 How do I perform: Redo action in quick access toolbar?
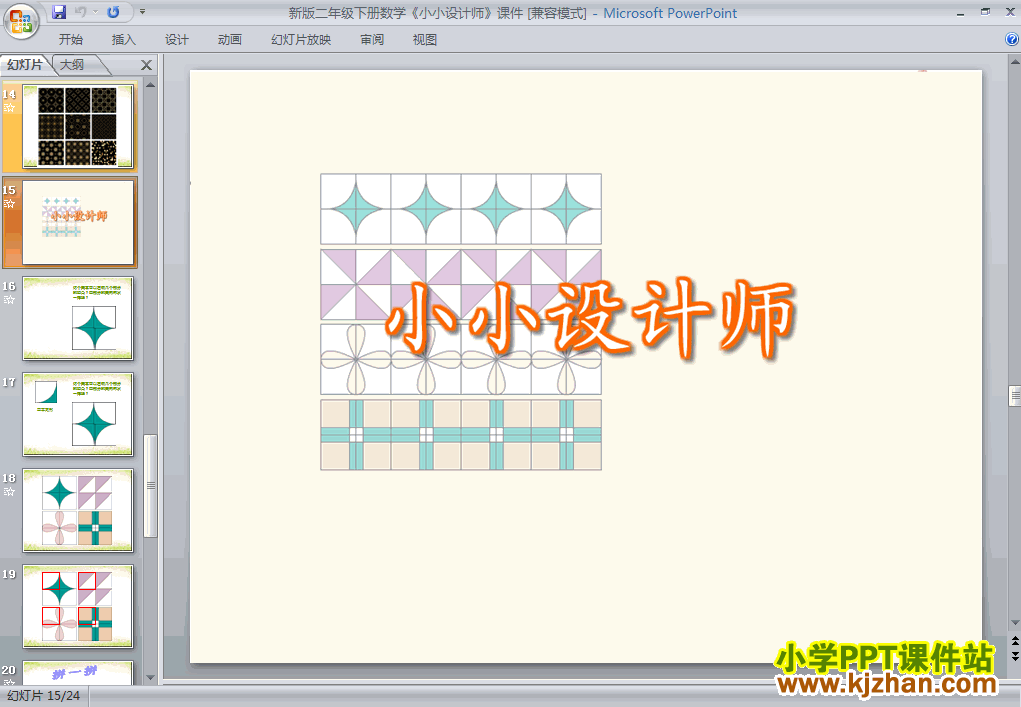113,12
